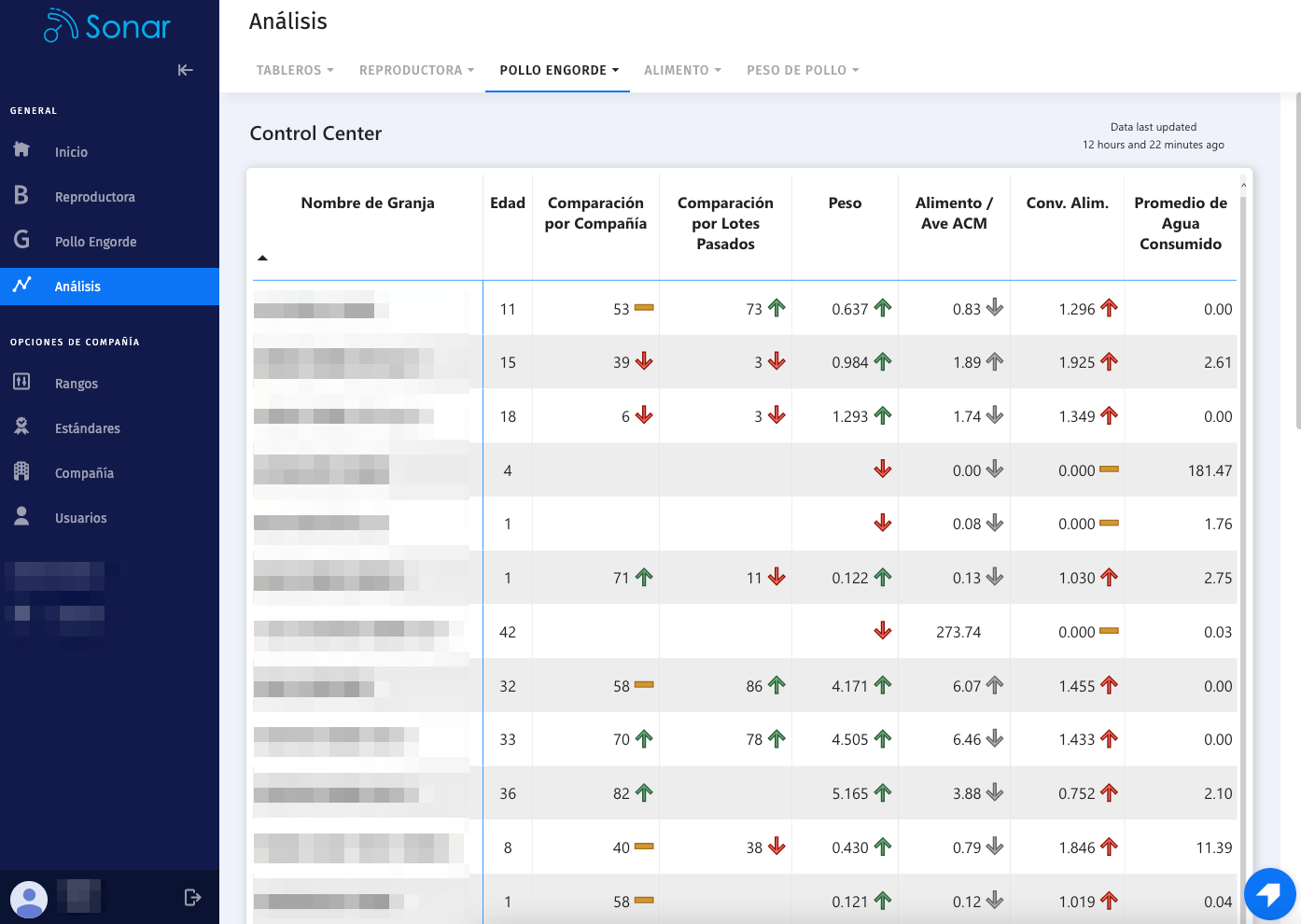Open the PESO DE POLLO dropdown
This screenshot has width=1301, height=924.
coord(803,70)
